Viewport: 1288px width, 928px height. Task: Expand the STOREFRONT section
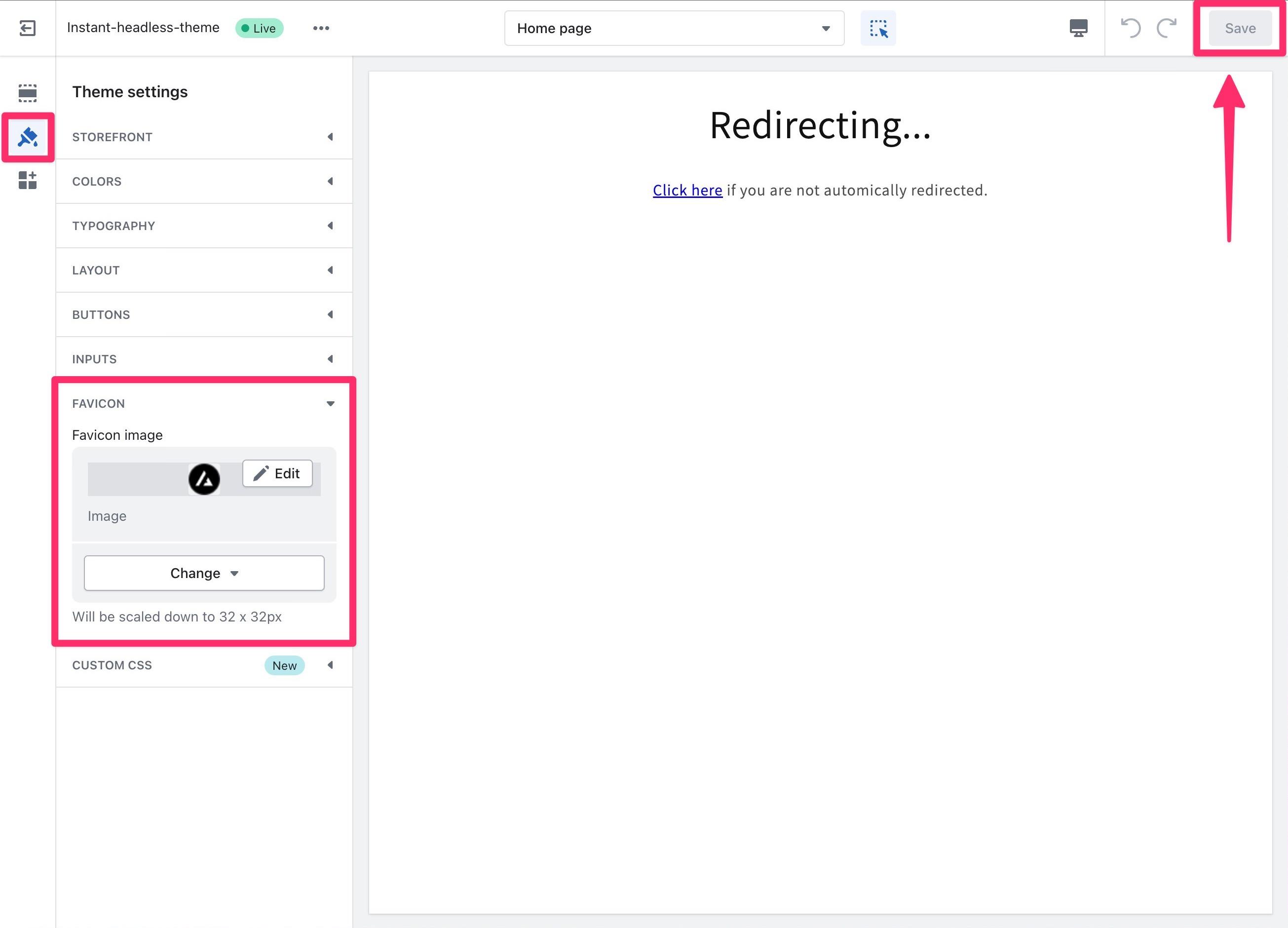[204, 137]
